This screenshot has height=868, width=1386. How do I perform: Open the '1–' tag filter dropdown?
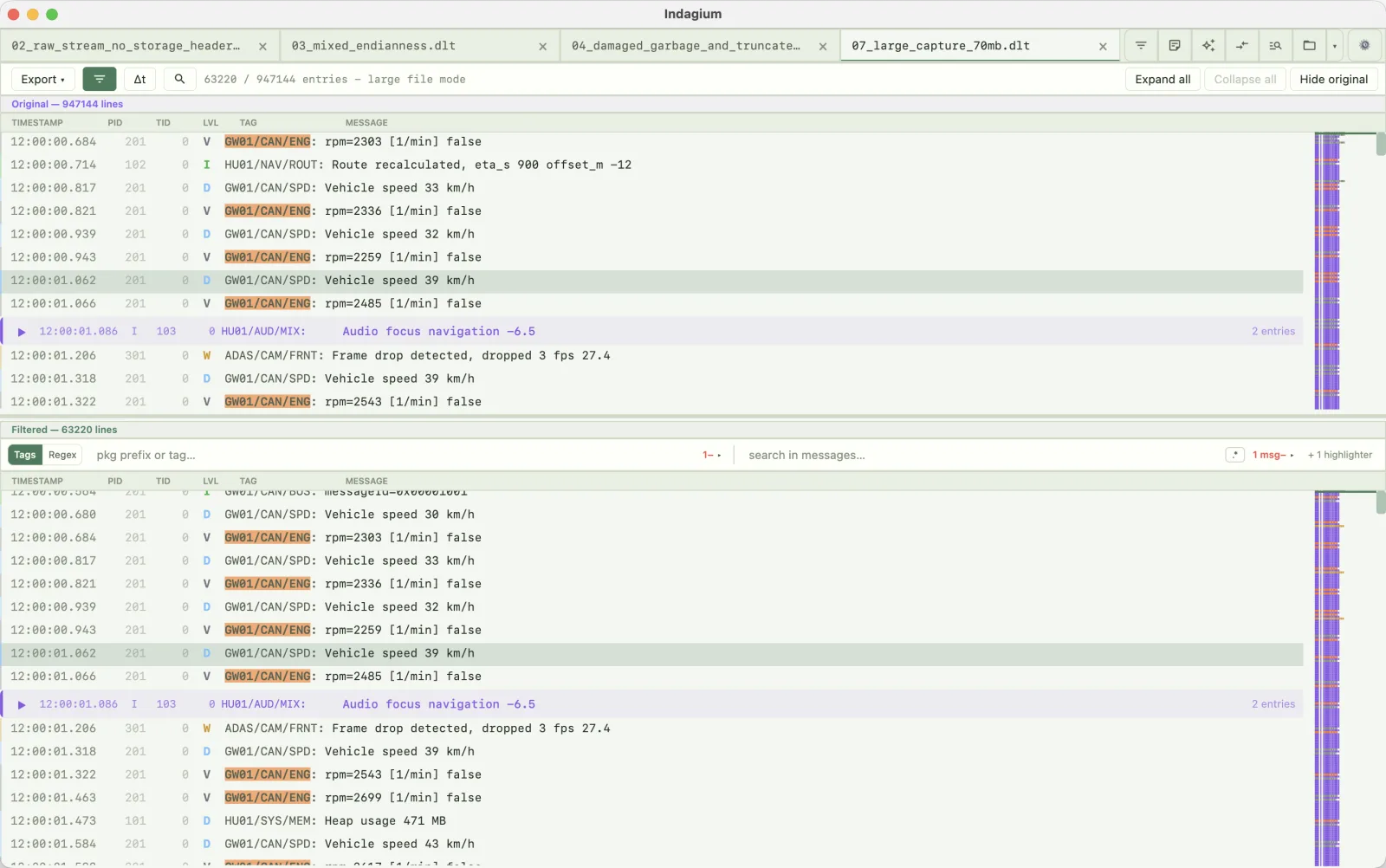[711, 455]
